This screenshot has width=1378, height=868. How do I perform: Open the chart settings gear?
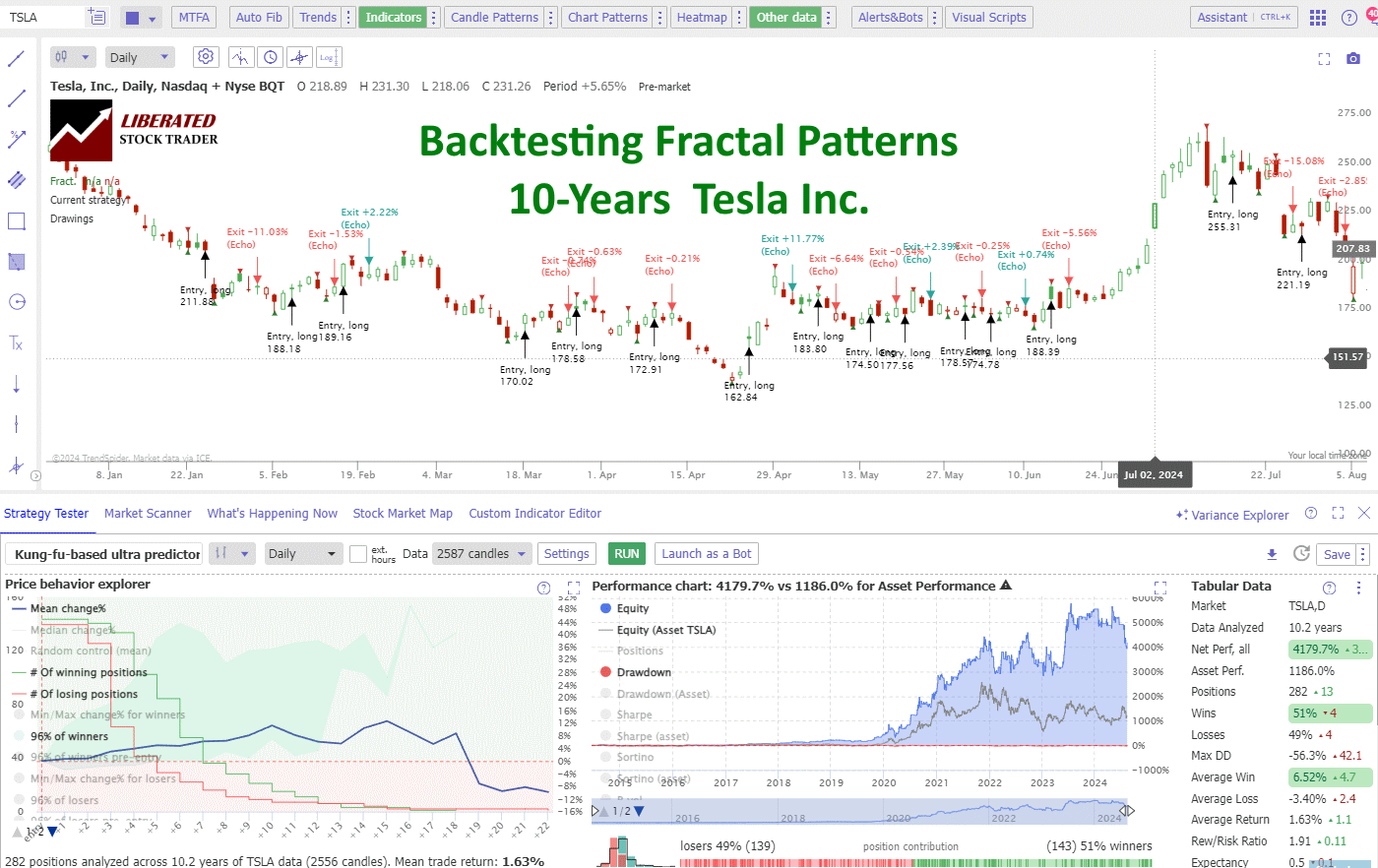pyautogui.click(x=205, y=56)
